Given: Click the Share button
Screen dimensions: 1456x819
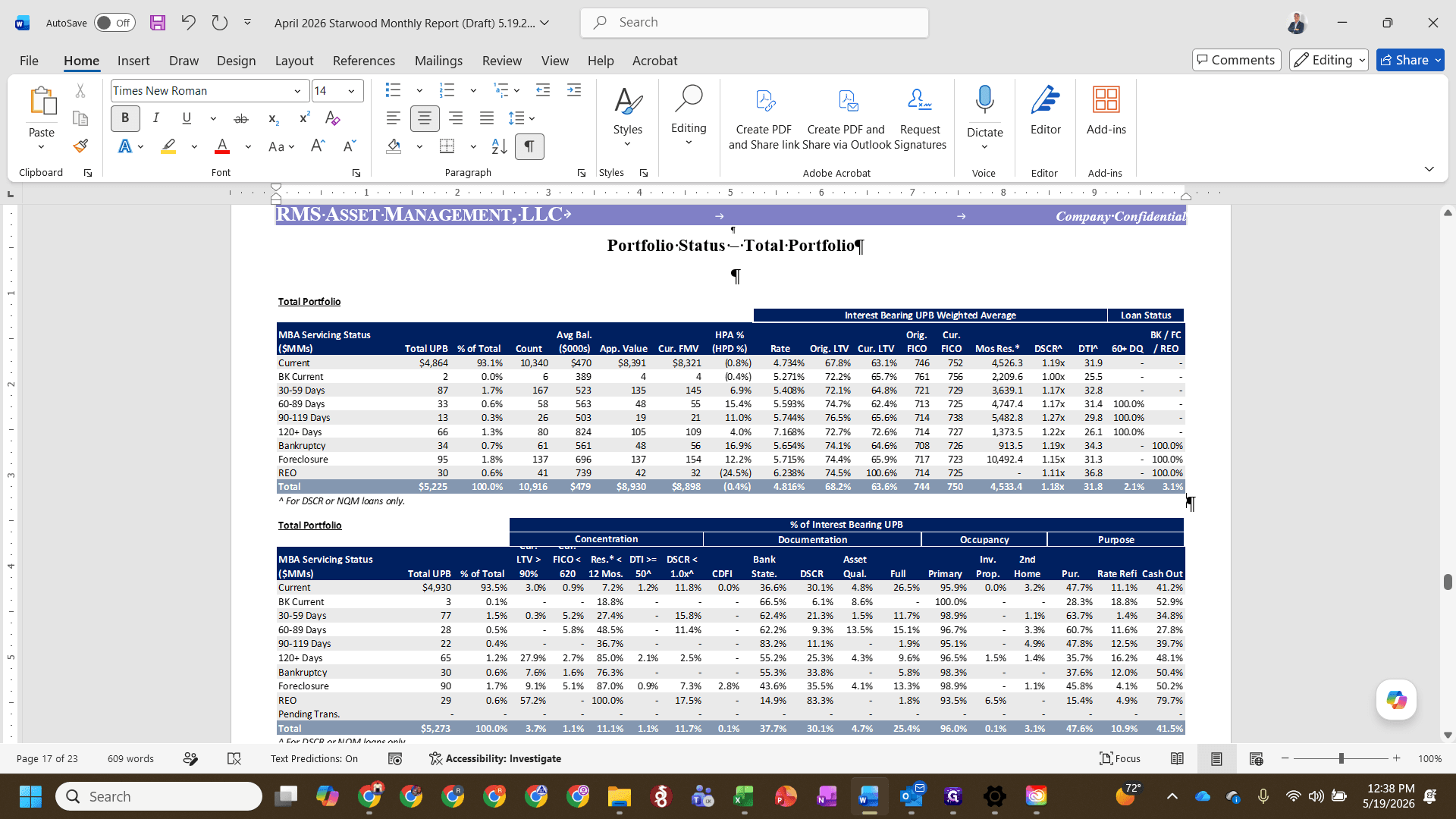Looking at the screenshot, I should [1410, 60].
